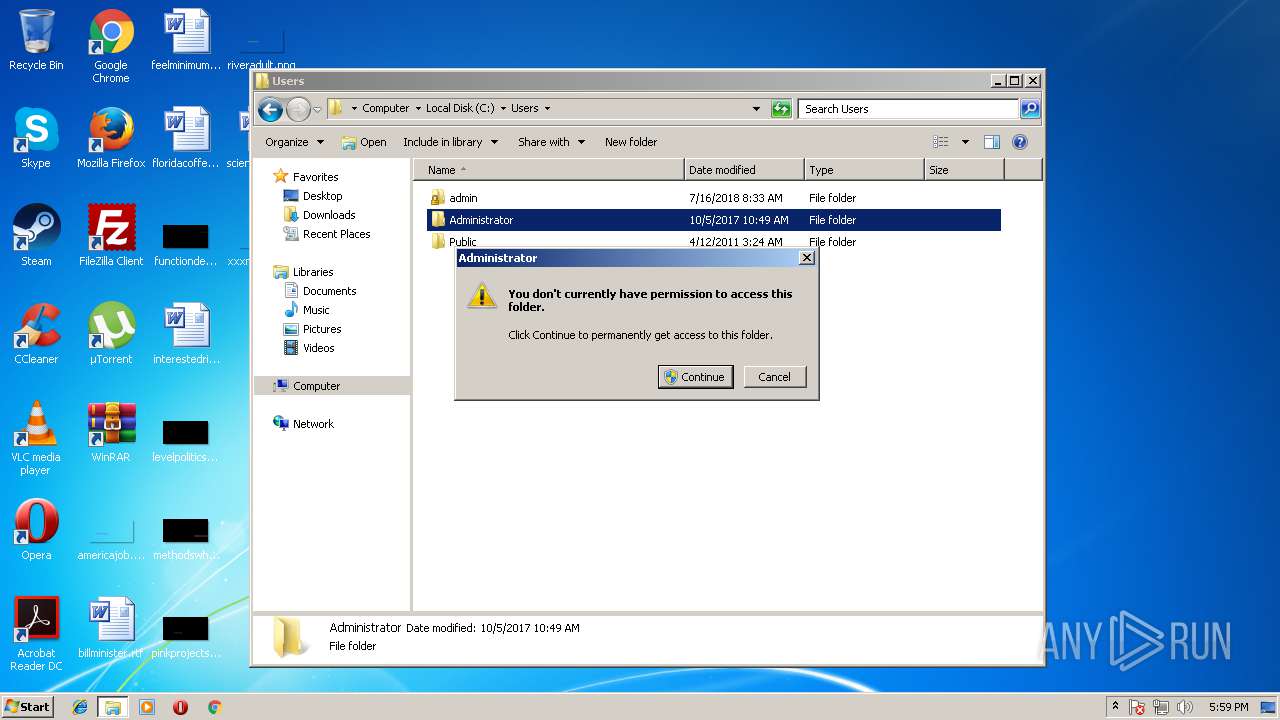
Task: Expand the Share with menu
Action: 551,142
